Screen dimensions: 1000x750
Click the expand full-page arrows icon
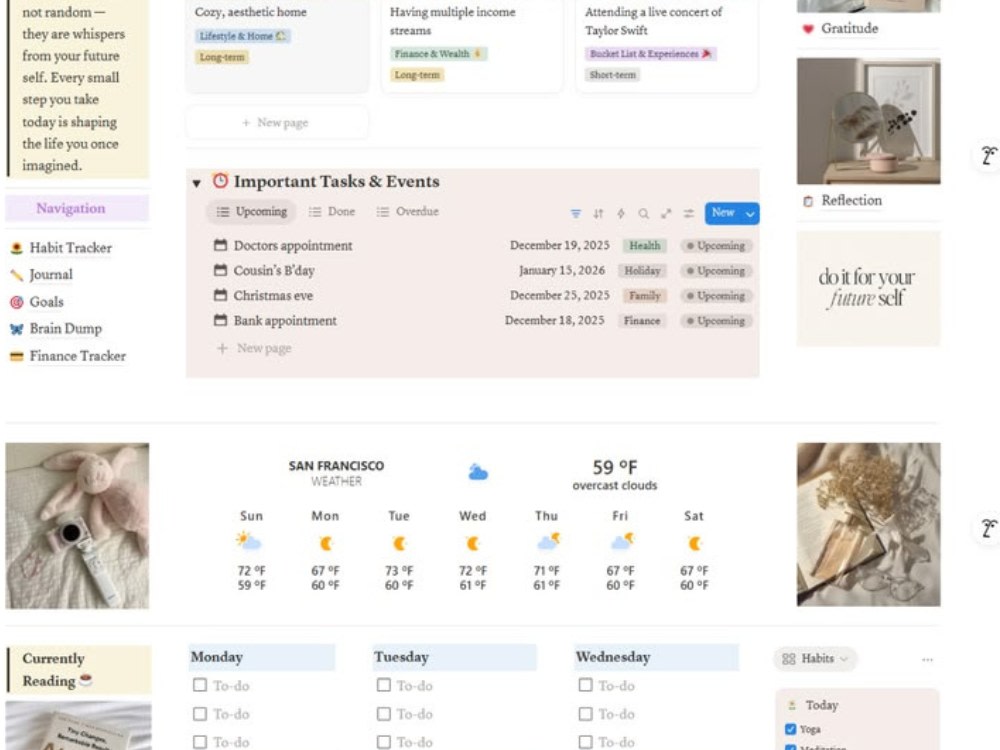(x=666, y=214)
